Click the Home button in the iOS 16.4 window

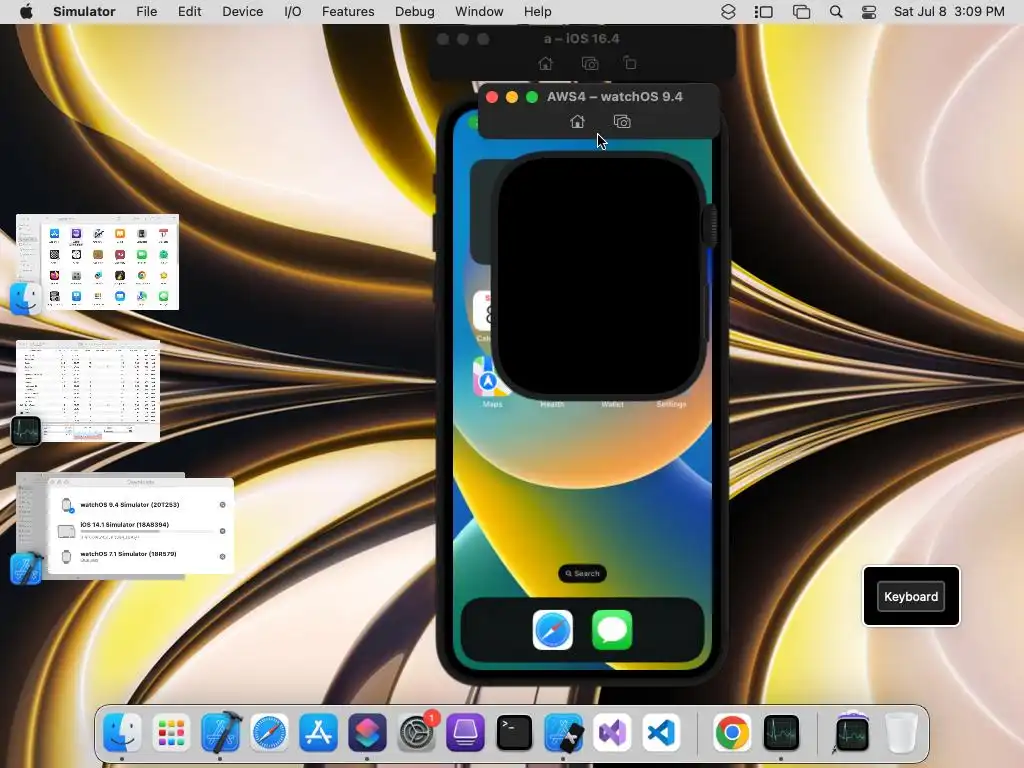545,63
